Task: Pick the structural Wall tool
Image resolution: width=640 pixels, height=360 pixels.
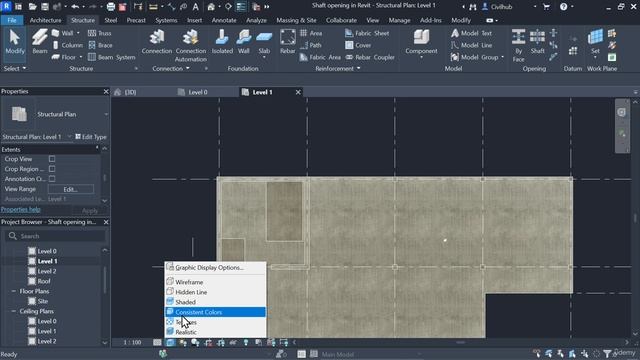Action: 63,33
